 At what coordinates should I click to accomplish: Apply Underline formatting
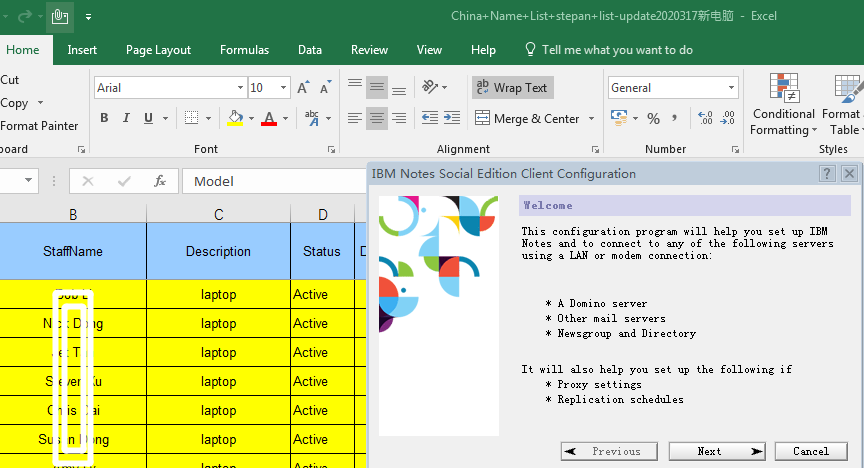[148, 118]
